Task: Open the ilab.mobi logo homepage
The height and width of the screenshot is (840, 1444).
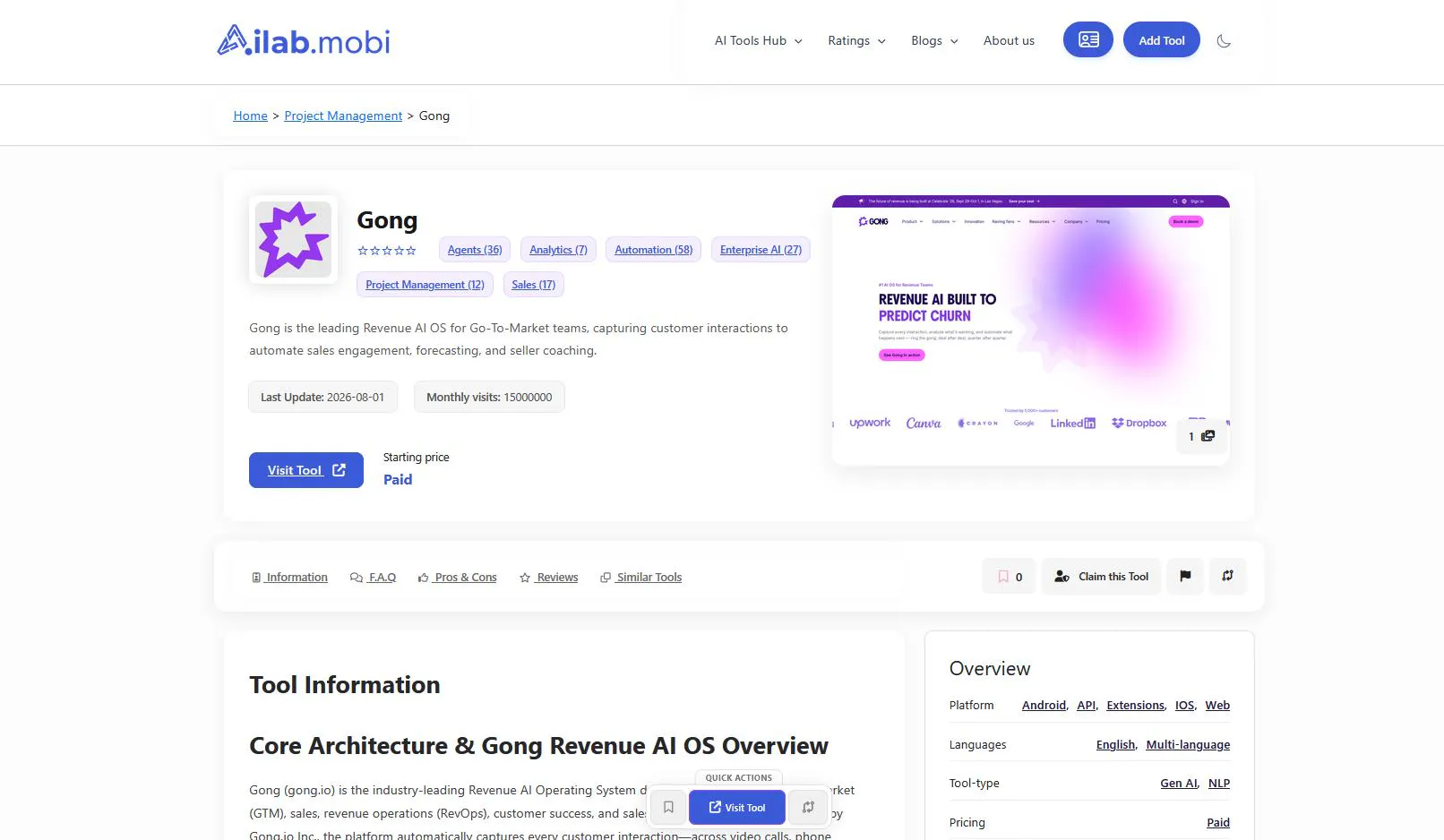Action: coord(304,40)
